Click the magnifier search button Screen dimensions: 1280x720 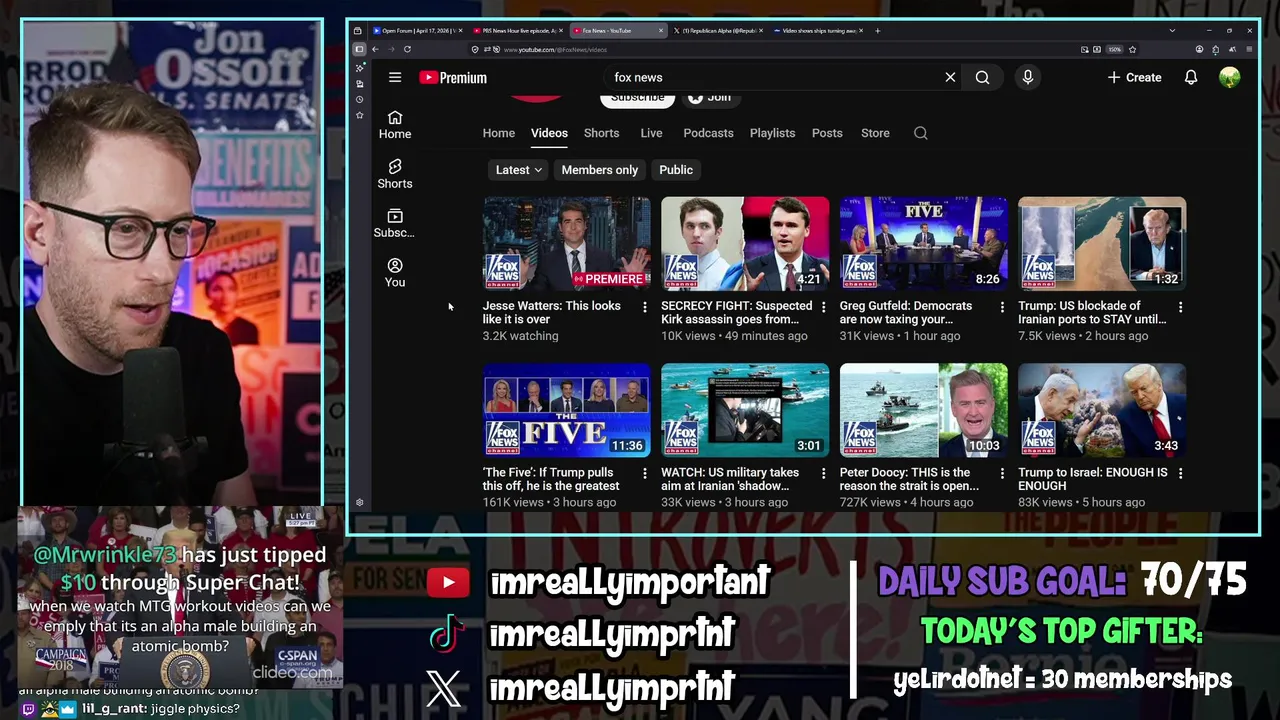click(x=982, y=77)
